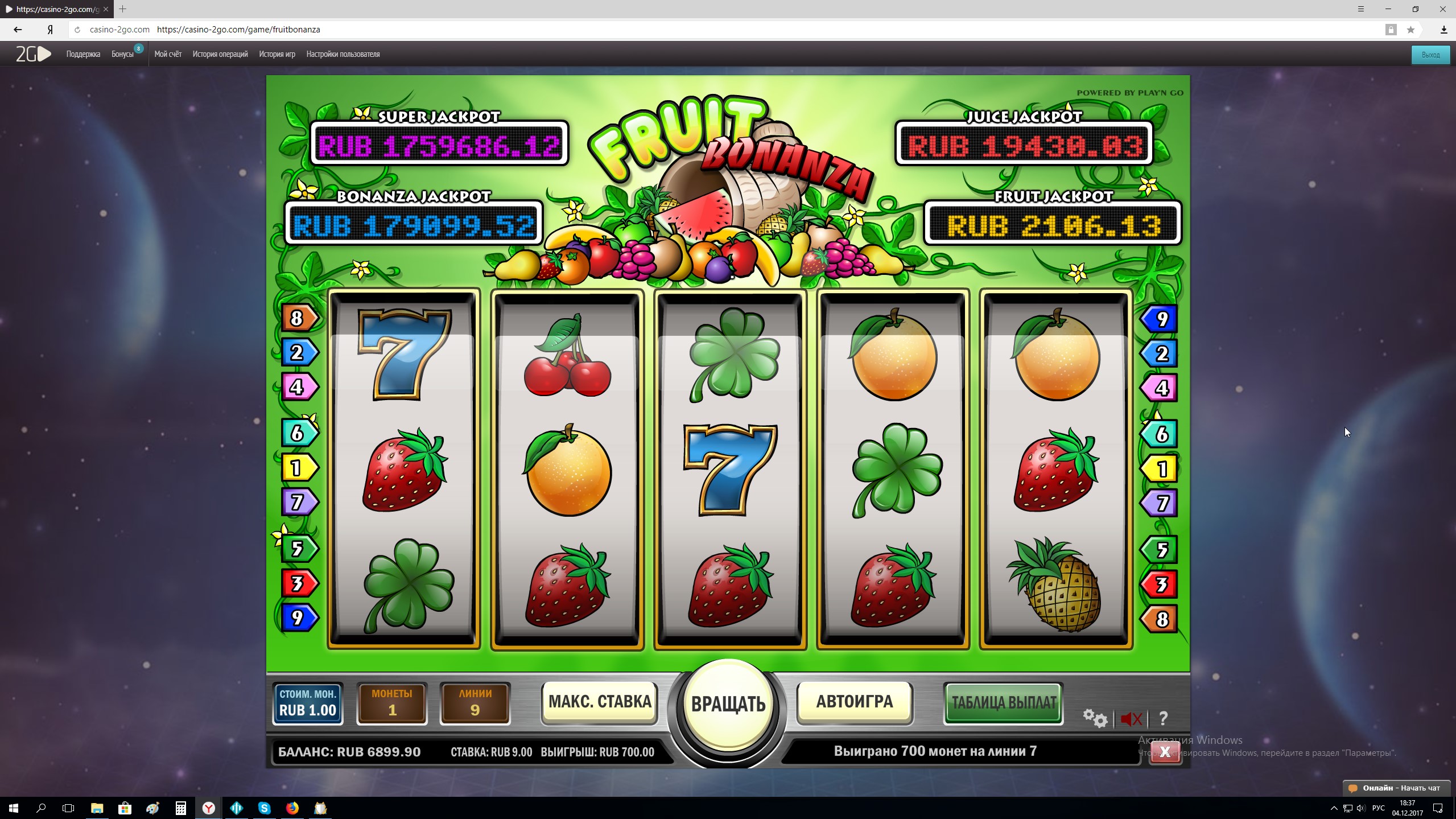Spin the reels with ВРАЩАТЬ button
The height and width of the screenshot is (819, 1456).
click(x=728, y=705)
